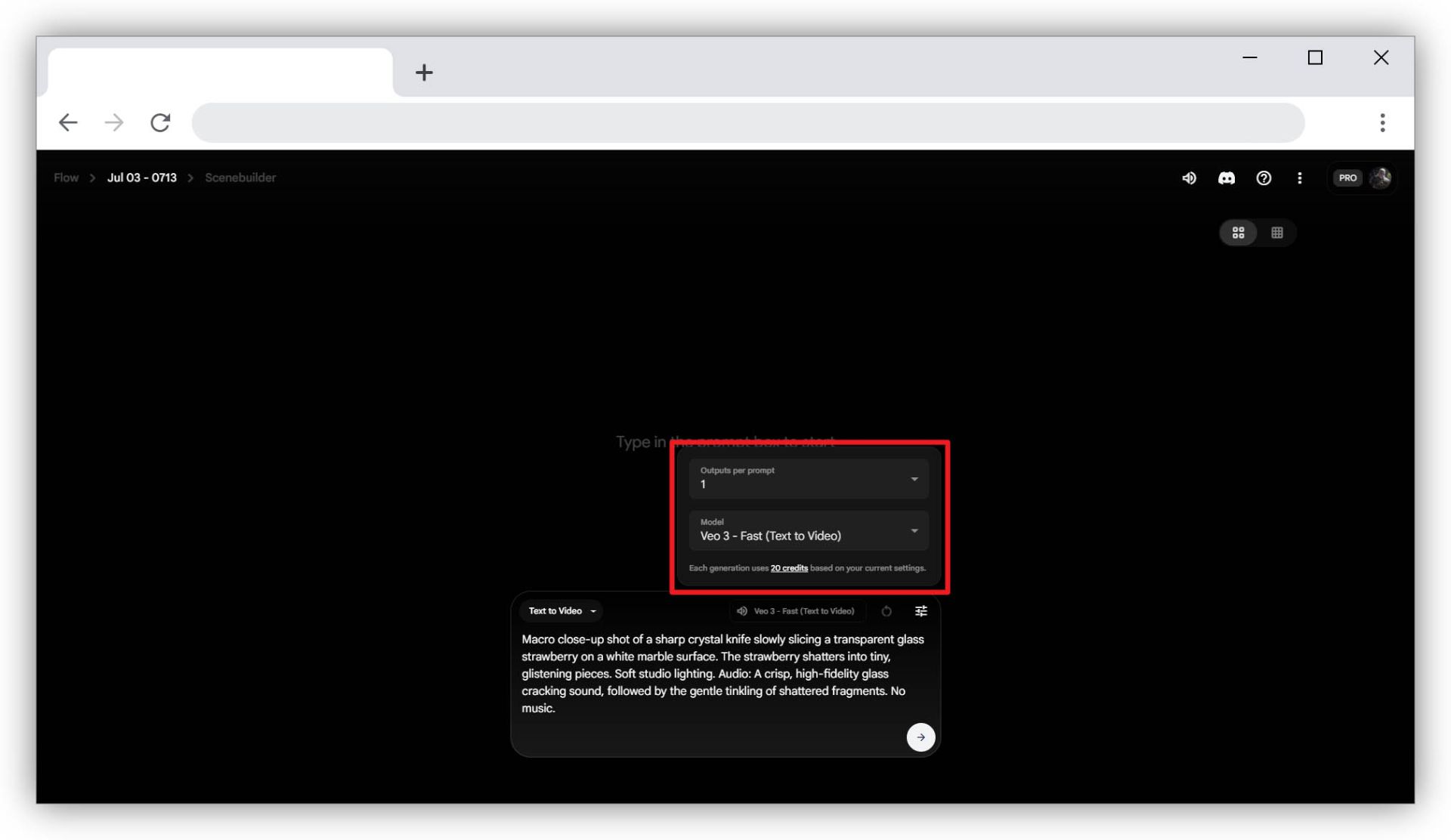
Task: Click the speaker announcements icon in header
Action: point(1189,178)
